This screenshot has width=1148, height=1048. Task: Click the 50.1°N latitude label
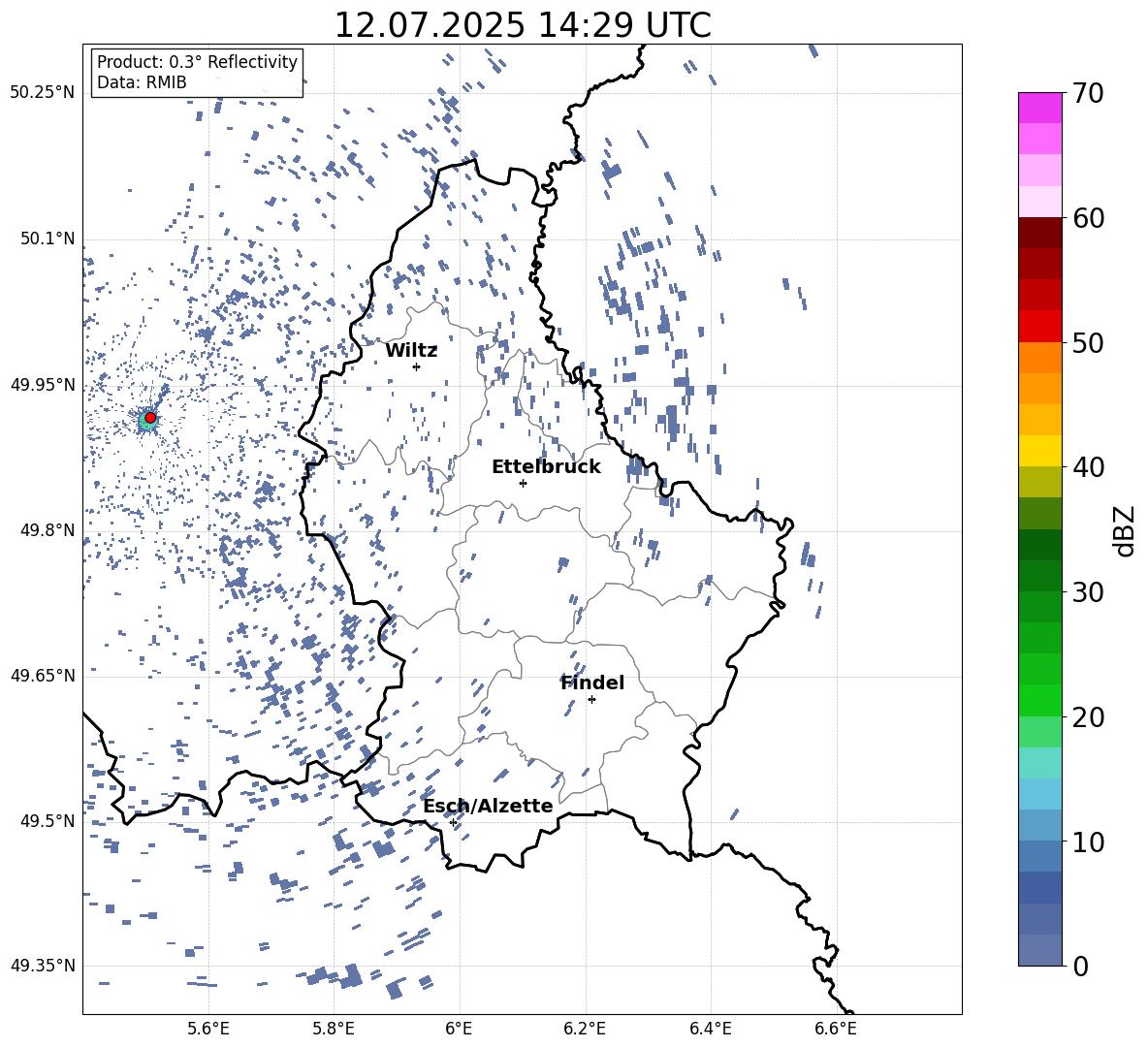[47, 238]
